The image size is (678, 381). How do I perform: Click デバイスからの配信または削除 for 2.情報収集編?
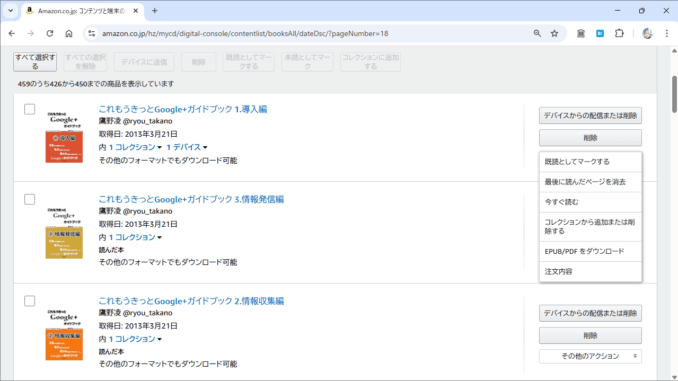[590, 313]
